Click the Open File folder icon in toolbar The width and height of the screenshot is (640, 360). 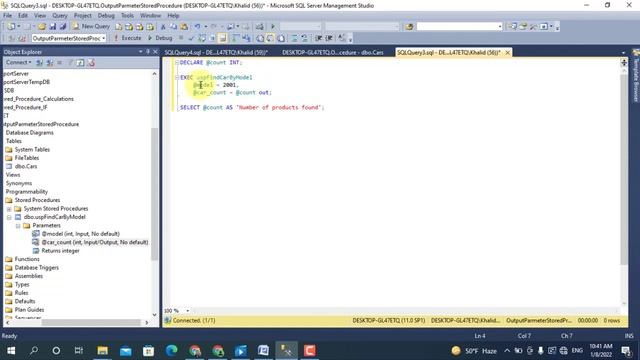[x=42, y=27]
